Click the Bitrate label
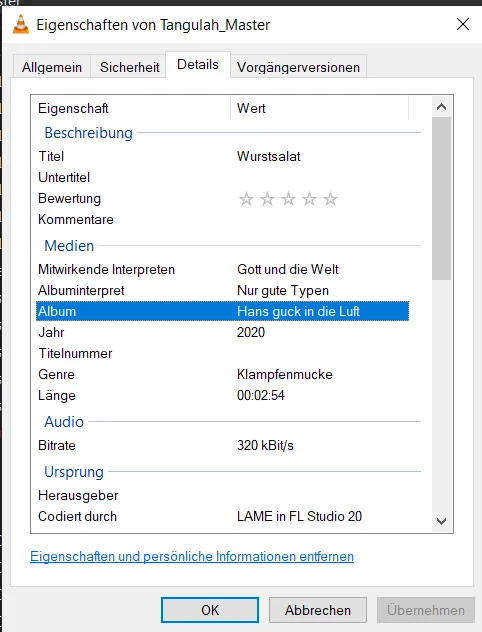 pyautogui.click(x=57, y=445)
